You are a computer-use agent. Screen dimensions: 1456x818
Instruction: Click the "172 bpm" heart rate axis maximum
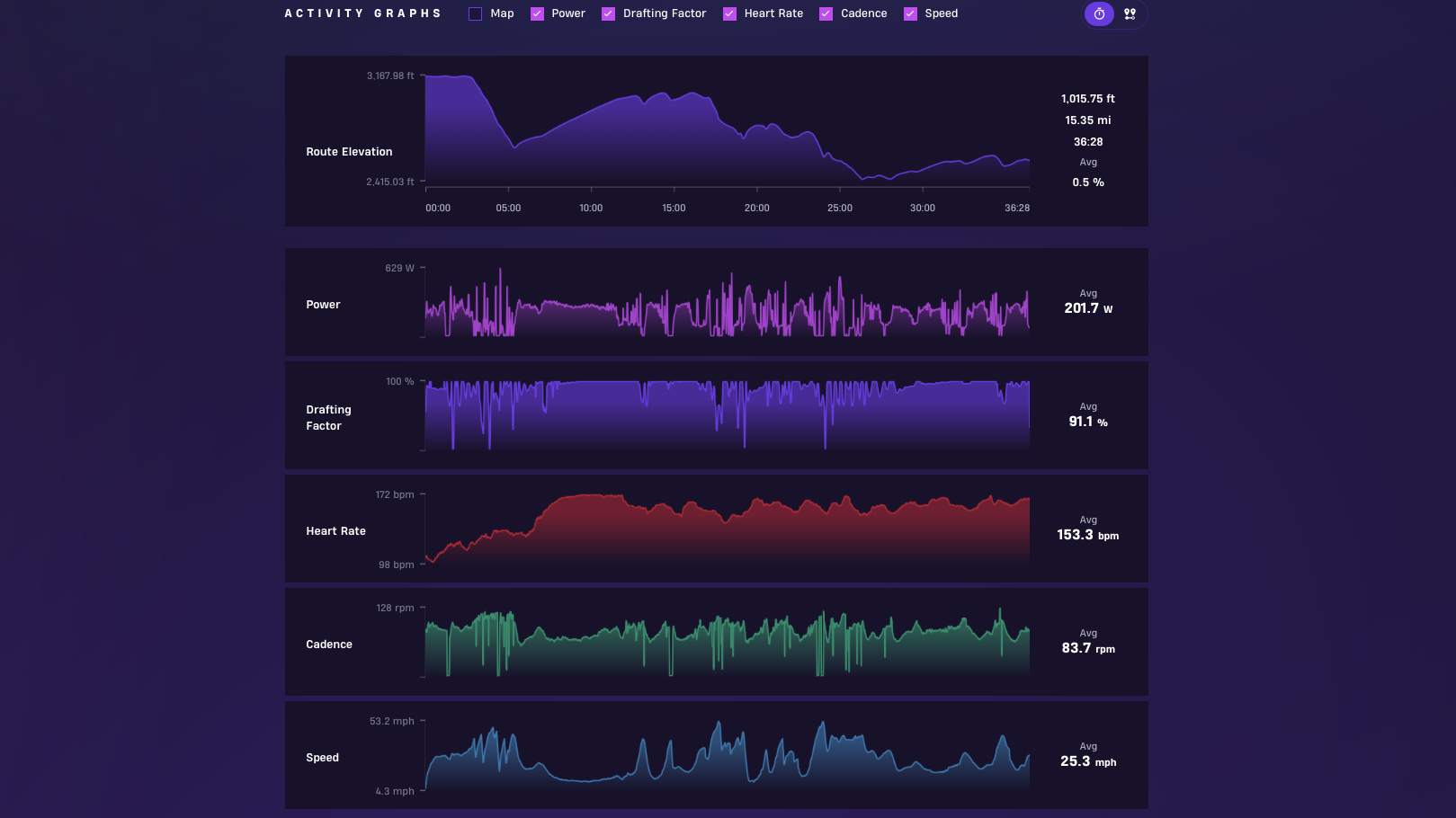(x=395, y=494)
